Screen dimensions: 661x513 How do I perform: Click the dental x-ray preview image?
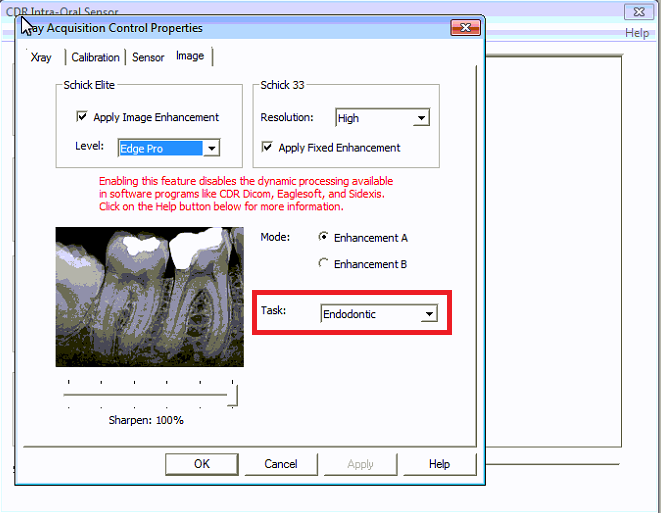tap(149, 296)
